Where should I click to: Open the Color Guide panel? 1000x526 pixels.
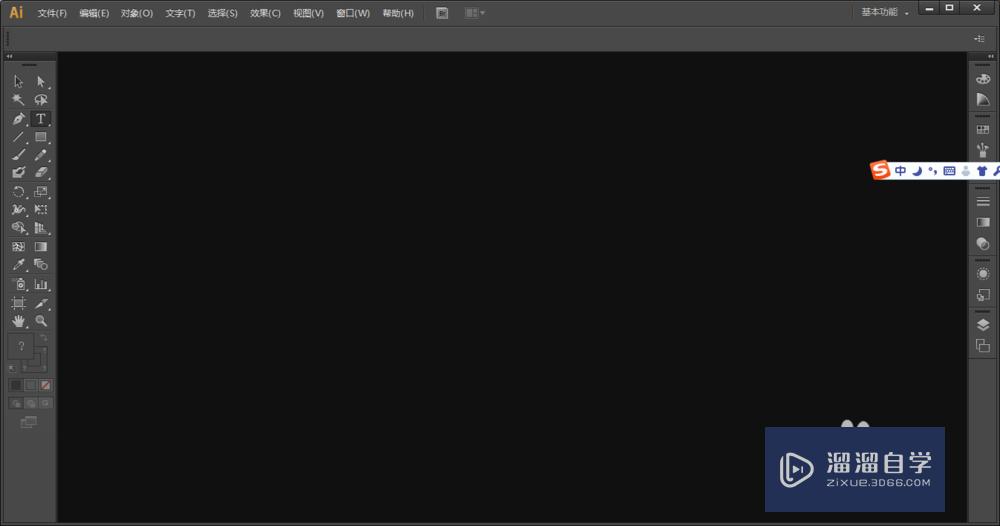[x=983, y=100]
